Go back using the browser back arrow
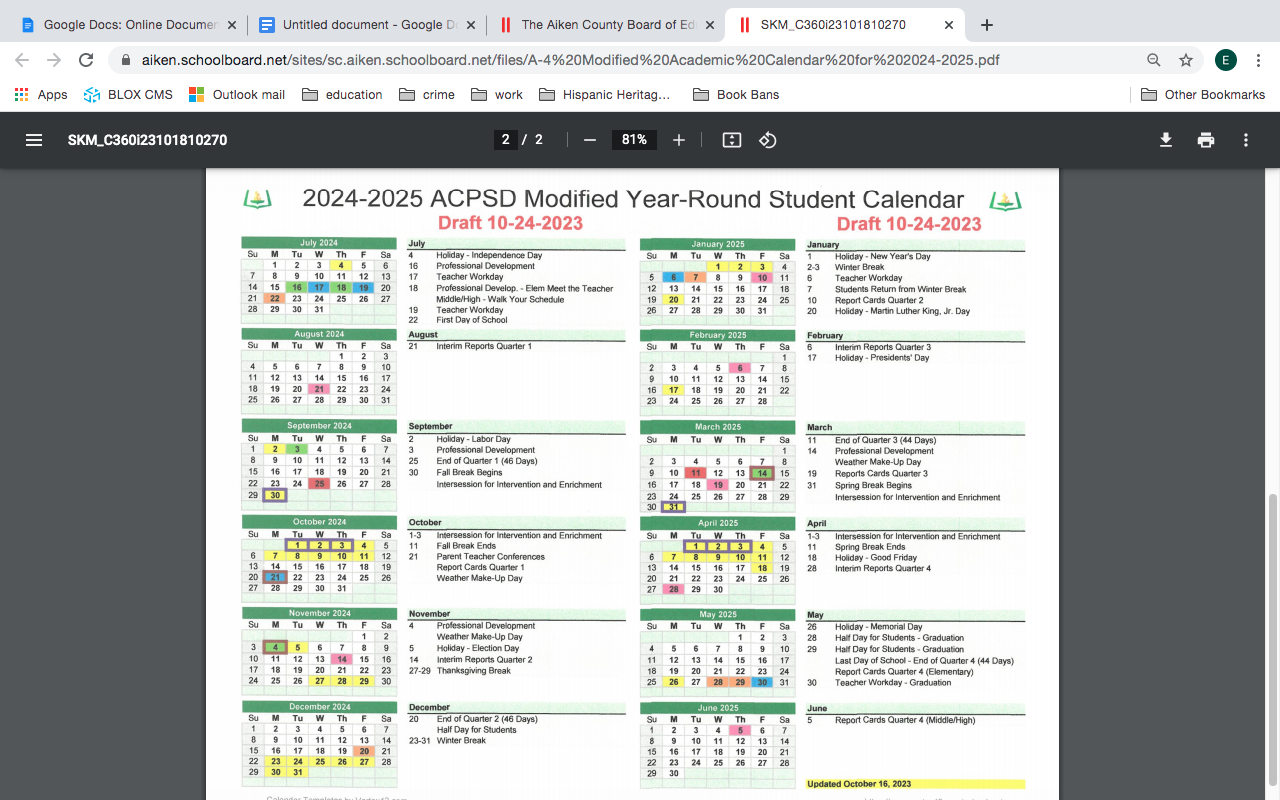1280x800 pixels. click(20, 60)
